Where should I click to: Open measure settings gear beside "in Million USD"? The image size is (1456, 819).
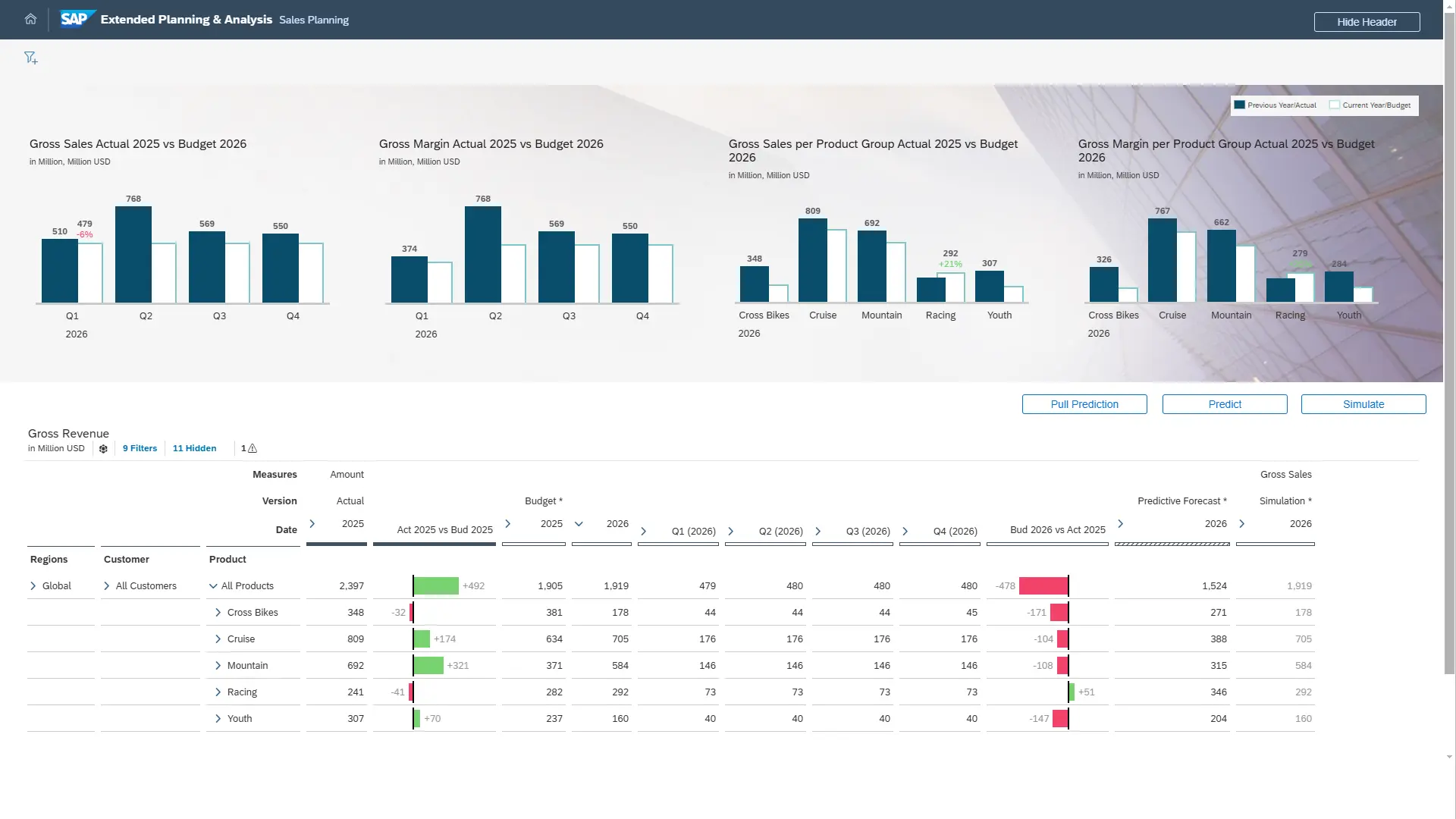tap(103, 448)
